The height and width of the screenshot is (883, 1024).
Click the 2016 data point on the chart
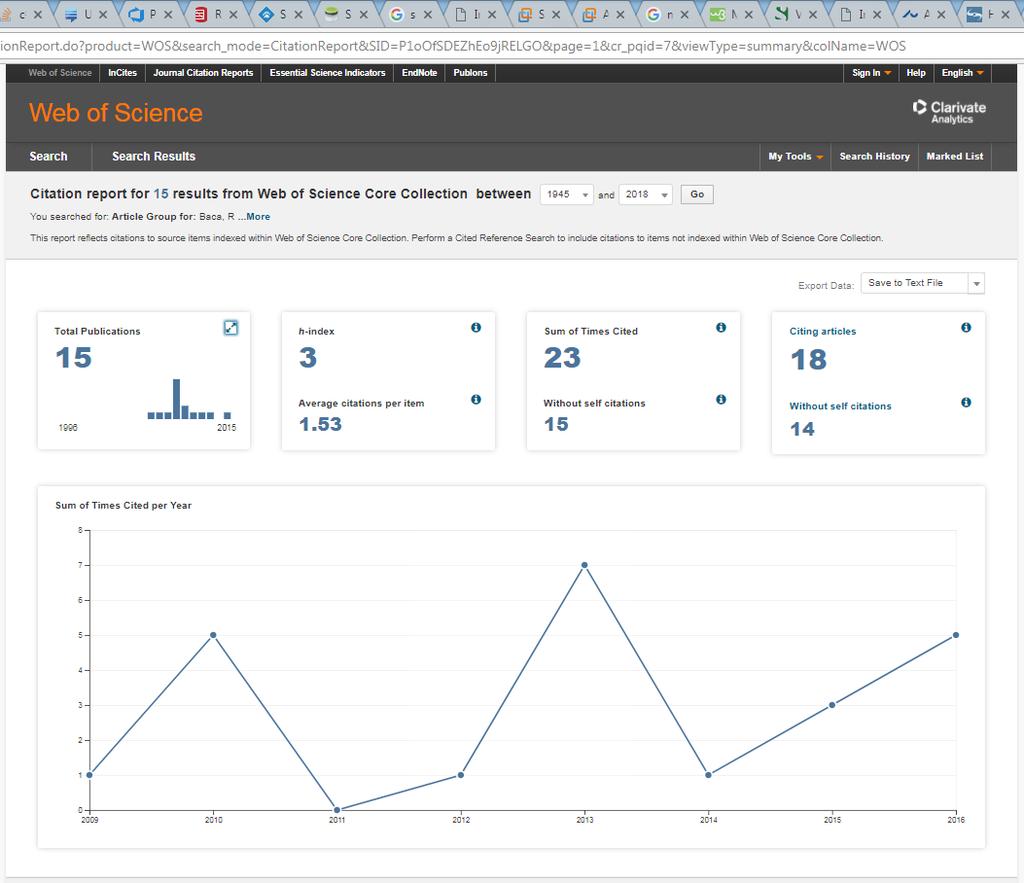click(x=955, y=635)
